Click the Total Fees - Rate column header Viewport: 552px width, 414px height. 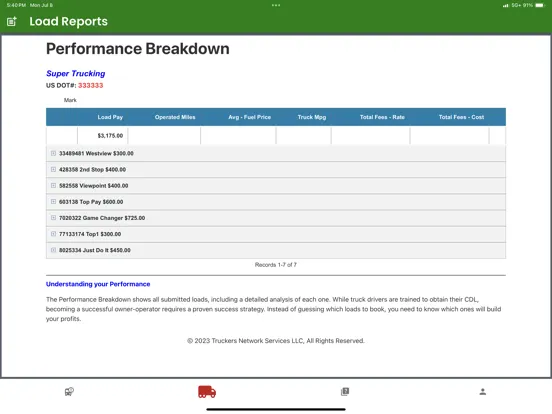(382, 117)
